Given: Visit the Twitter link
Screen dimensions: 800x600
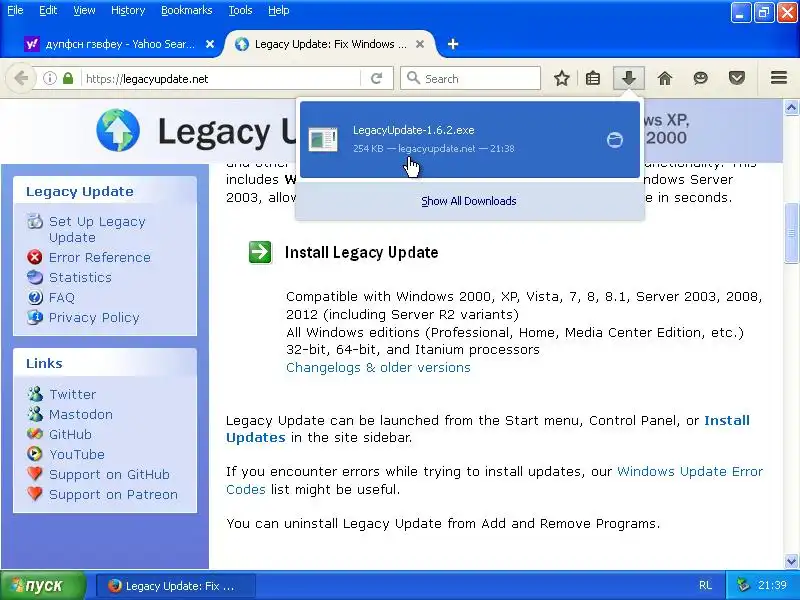Looking at the screenshot, I should [72, 394].
